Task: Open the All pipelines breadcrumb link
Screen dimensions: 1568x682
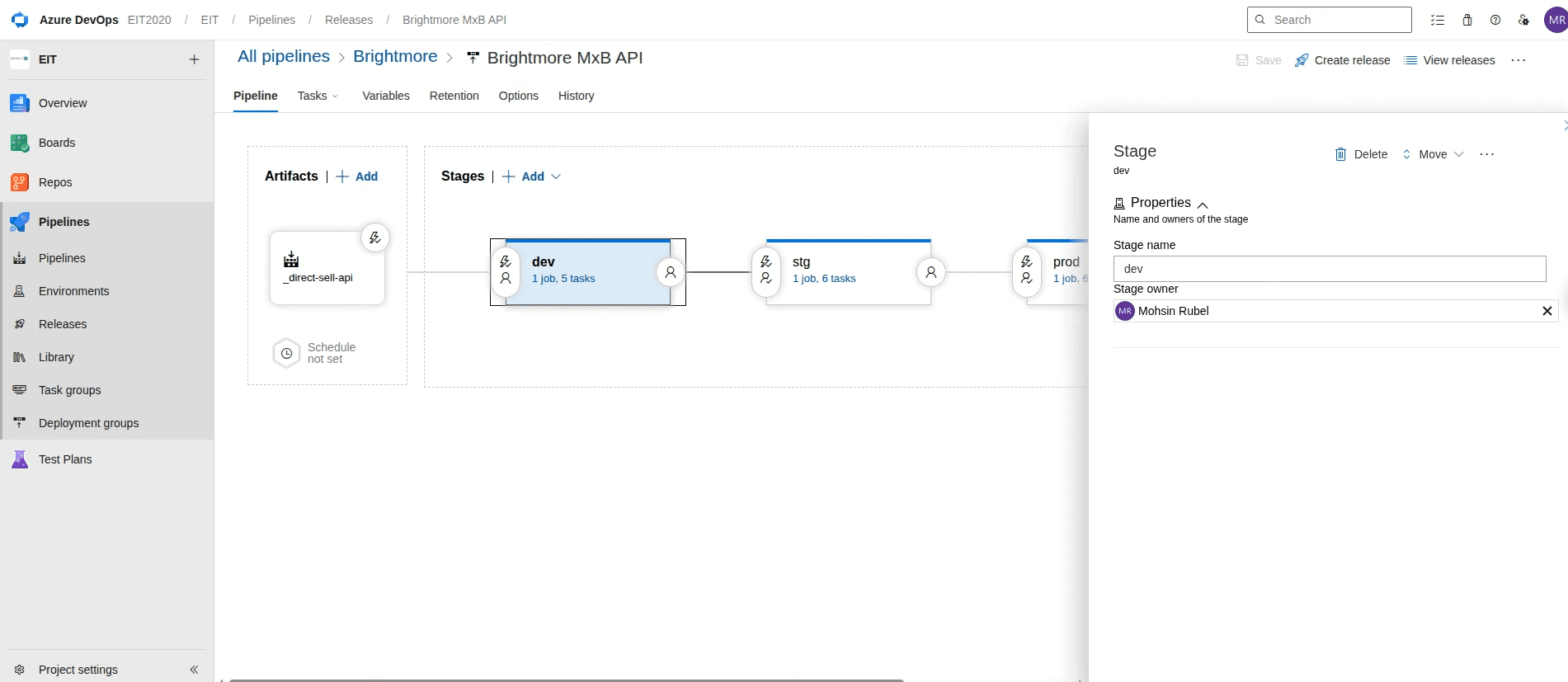Action: [x=284, y=57]
